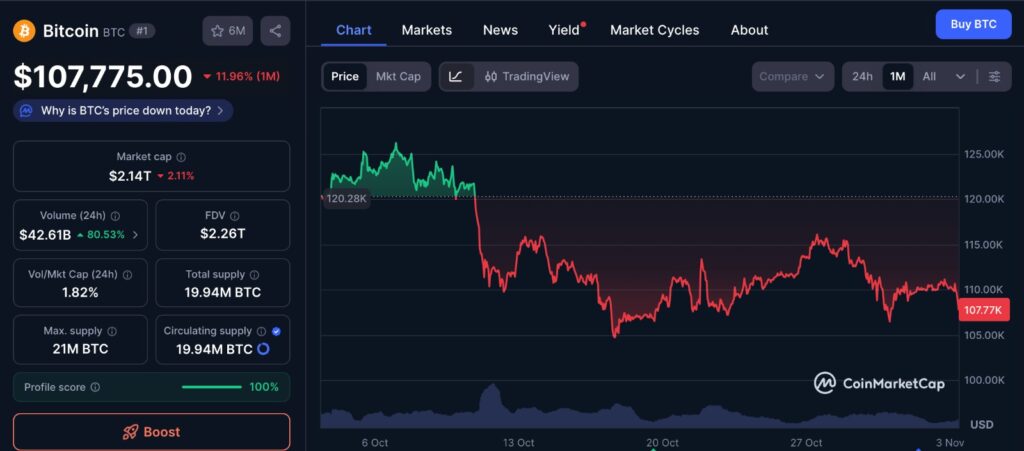Set chart range to All

coord(929,76)
